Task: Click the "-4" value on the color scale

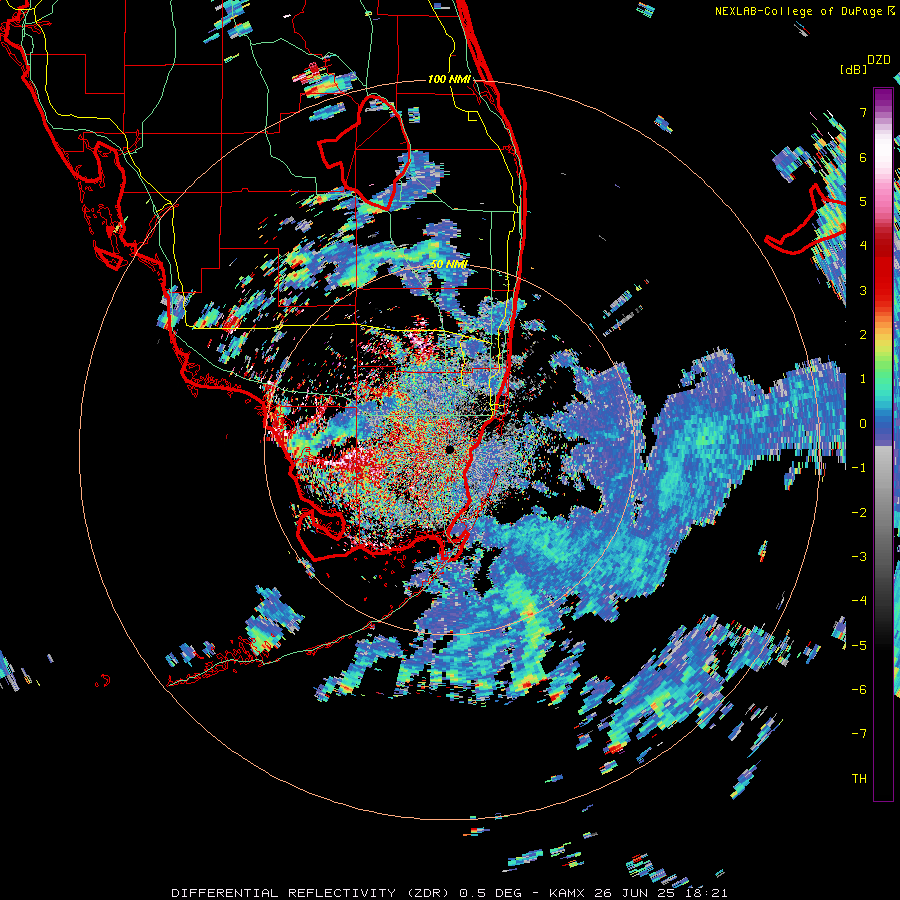Action: (859, 601)
